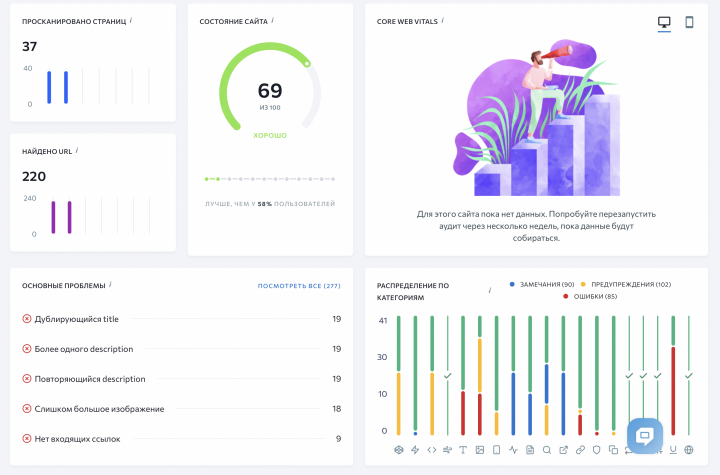Click the blue 'Замечания' legend dot
Image resolution: width=720 pixels, height=475 pixels.
tap(512, 284)
